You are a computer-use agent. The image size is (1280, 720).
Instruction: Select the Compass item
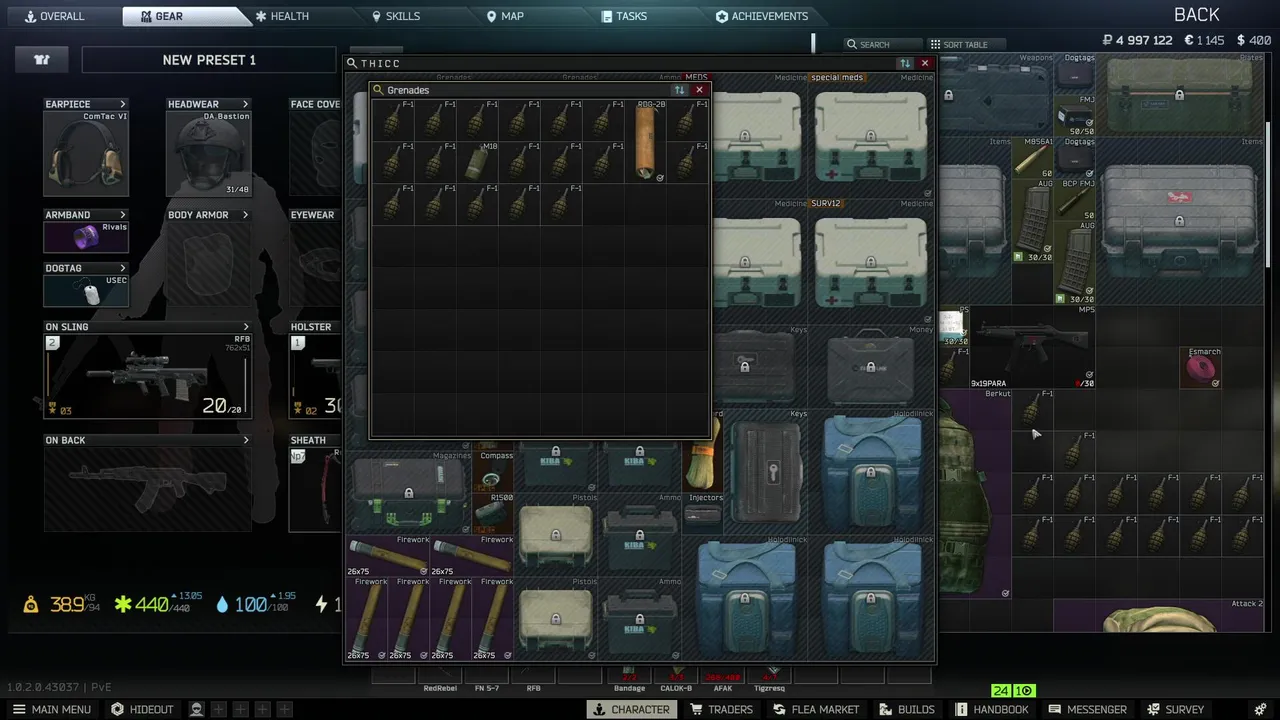click(494, 471)
